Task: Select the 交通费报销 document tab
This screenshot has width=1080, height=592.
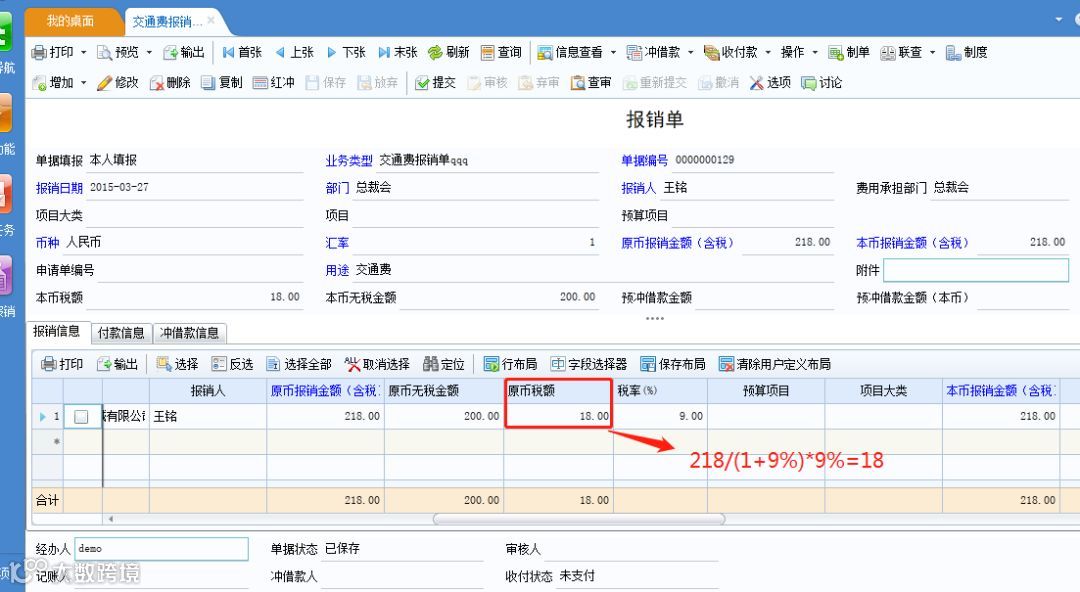Action: coord(167,22)
